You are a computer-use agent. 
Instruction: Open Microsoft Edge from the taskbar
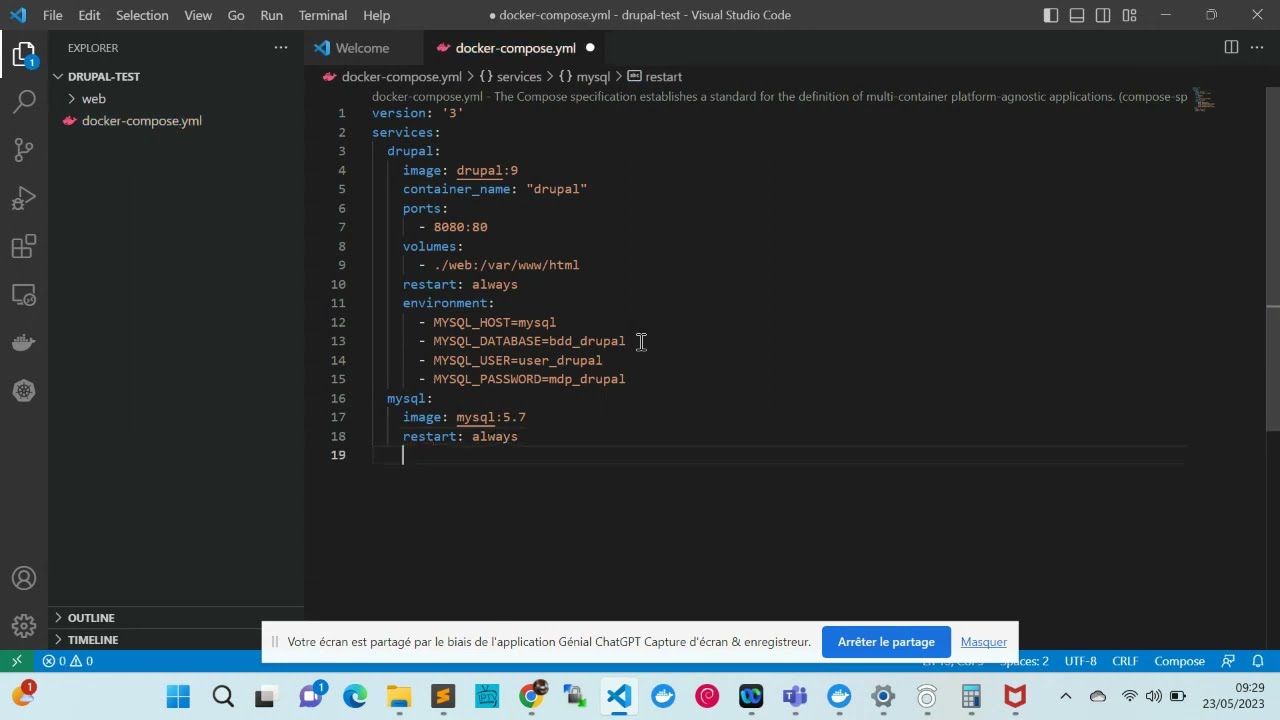[355, 697]
